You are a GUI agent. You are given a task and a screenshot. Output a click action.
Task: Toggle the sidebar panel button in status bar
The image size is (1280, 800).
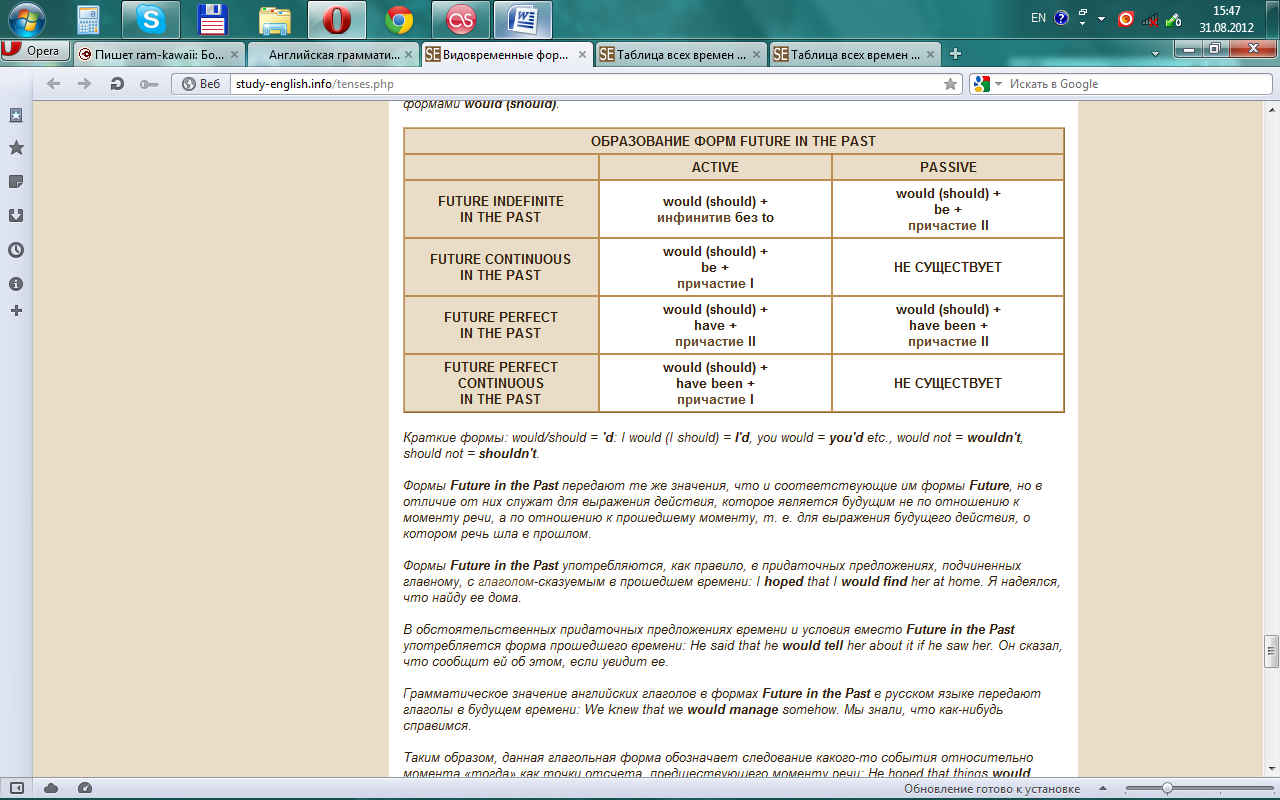pyautogui.click(x=17, y=788)
